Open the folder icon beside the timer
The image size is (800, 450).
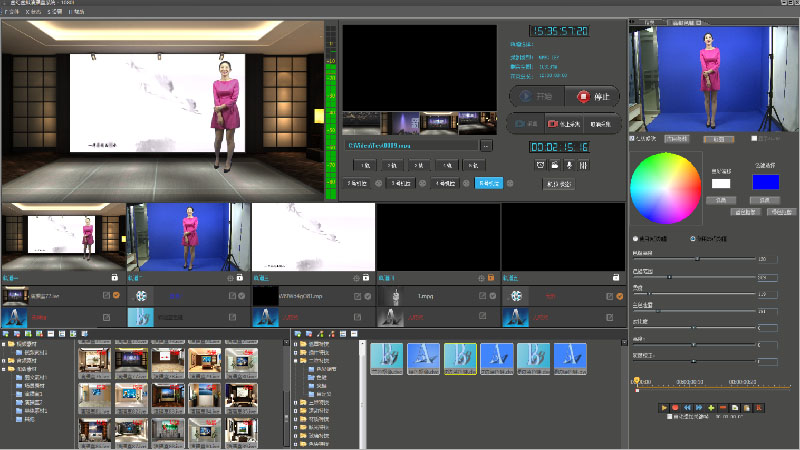click(x=555, y=165)
